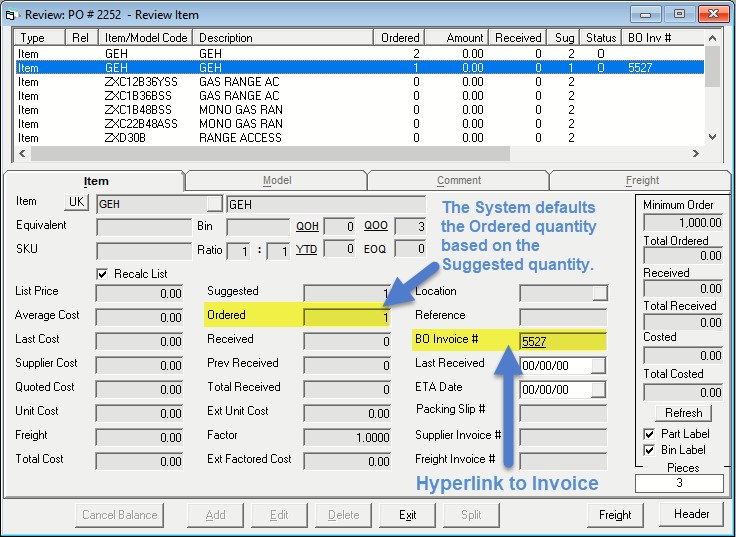Click the Unit Cost field
The width and height of the screenshot is (736, 537).
coord(139,413)
